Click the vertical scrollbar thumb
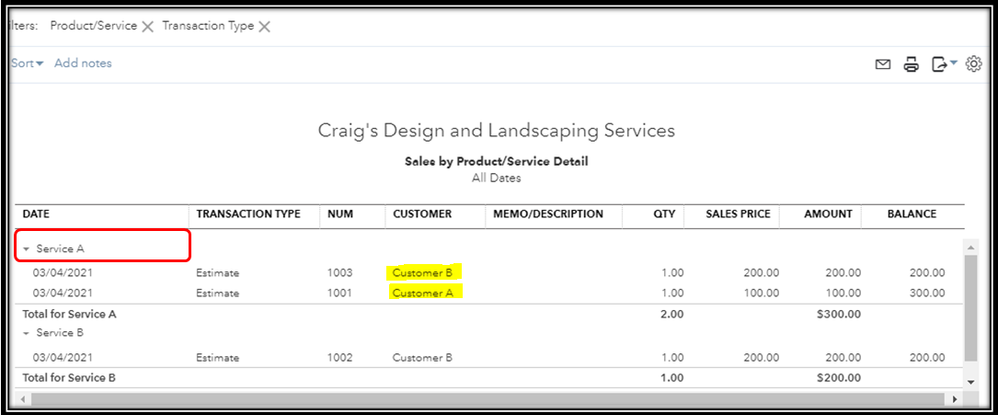The width and height of the screenshot is (998, 415). pos(971,309)
